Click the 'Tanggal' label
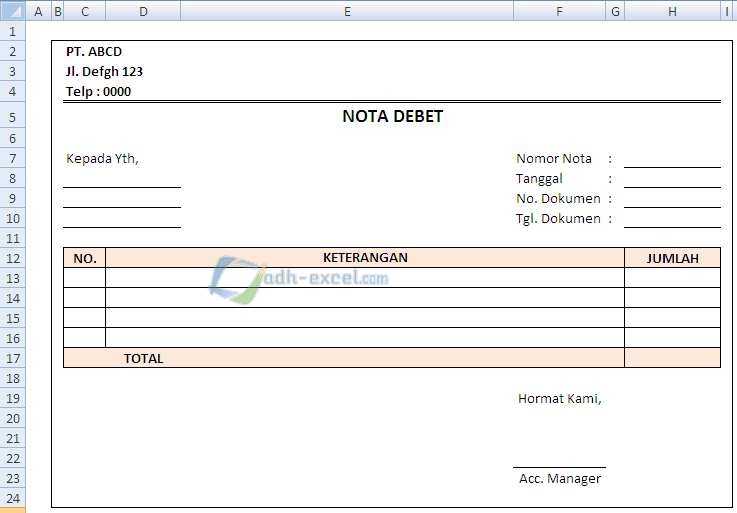The image size is (737, 513). pyautogui.click(x=539, y=179)
